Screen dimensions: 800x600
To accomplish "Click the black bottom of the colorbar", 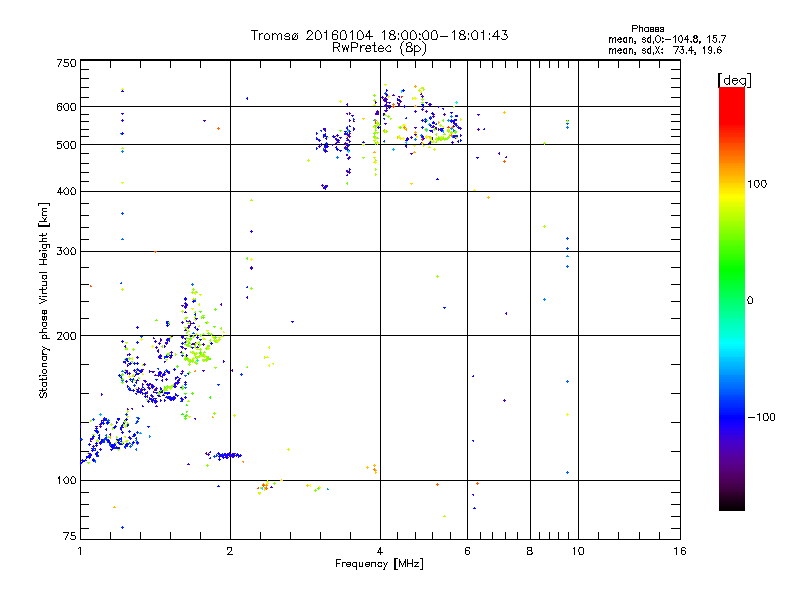I will tap(732, 503).
